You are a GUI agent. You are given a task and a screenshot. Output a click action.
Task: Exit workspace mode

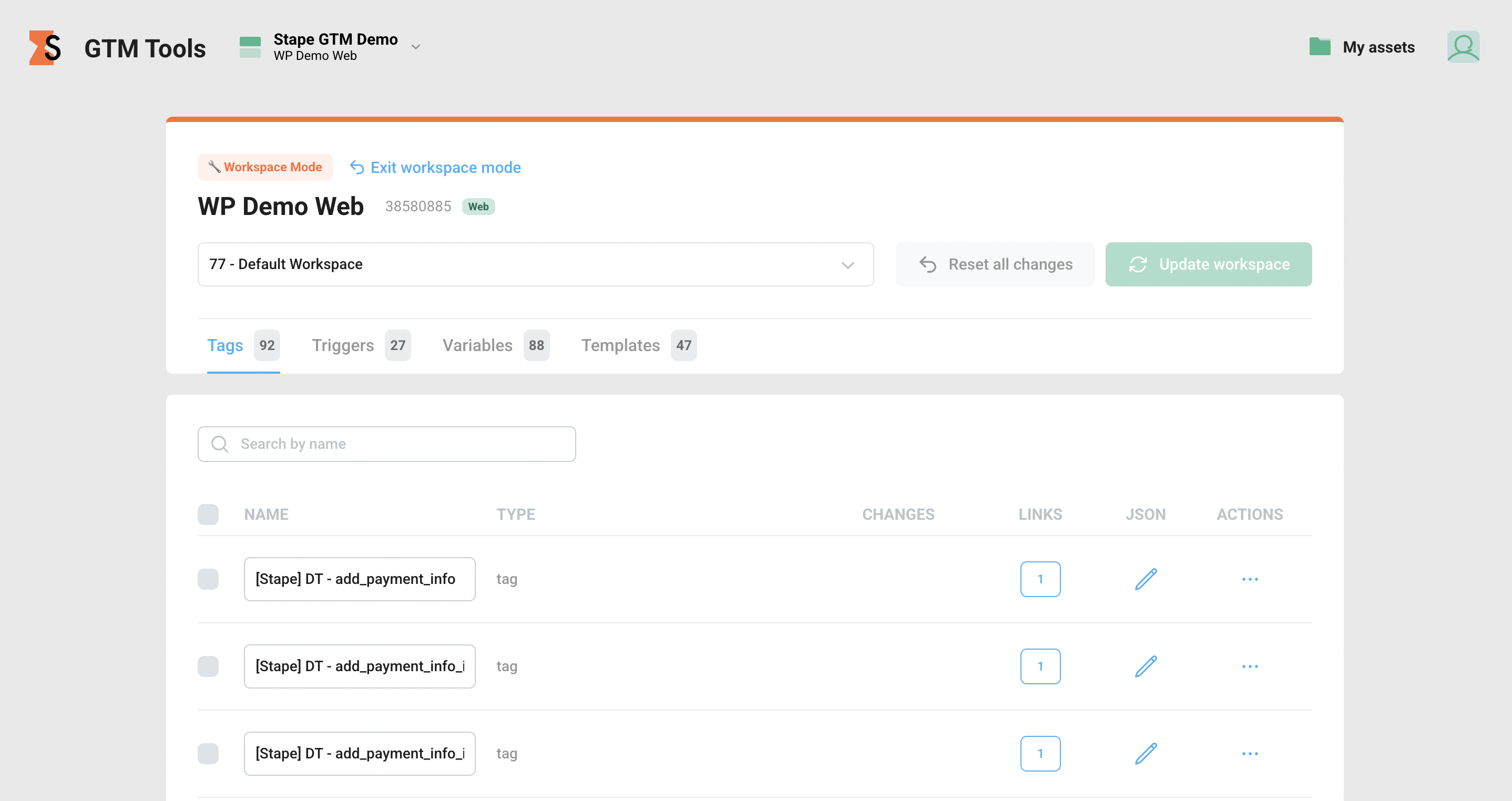point(435,168)
